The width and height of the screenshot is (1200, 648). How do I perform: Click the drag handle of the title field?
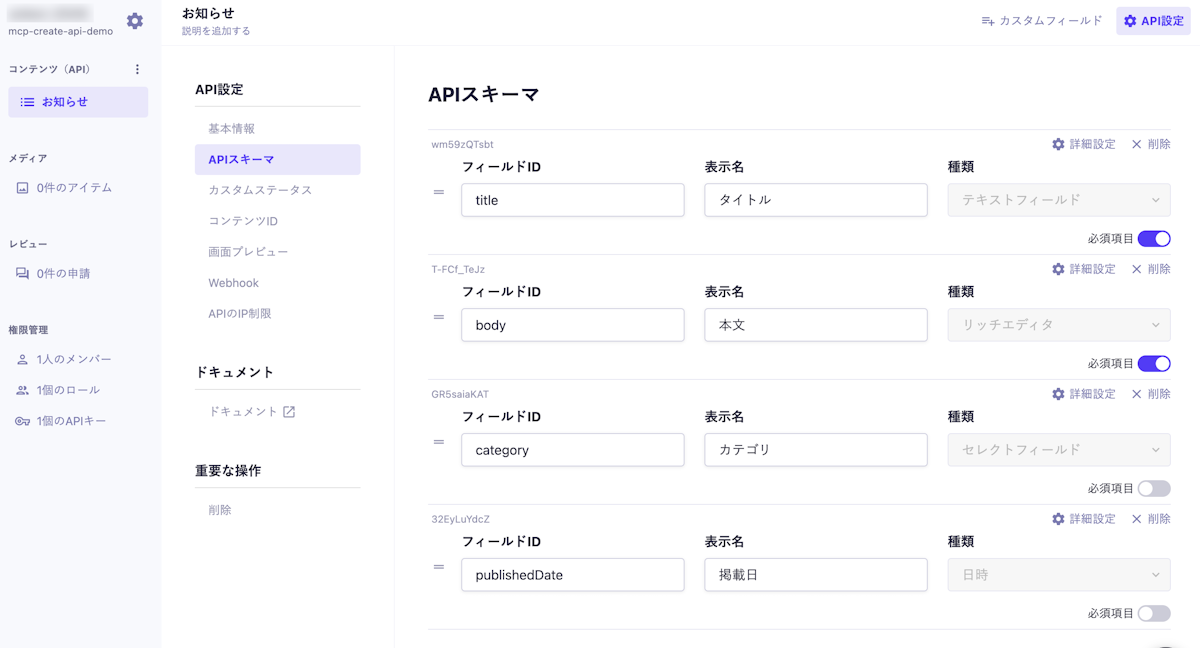[438, 192]
